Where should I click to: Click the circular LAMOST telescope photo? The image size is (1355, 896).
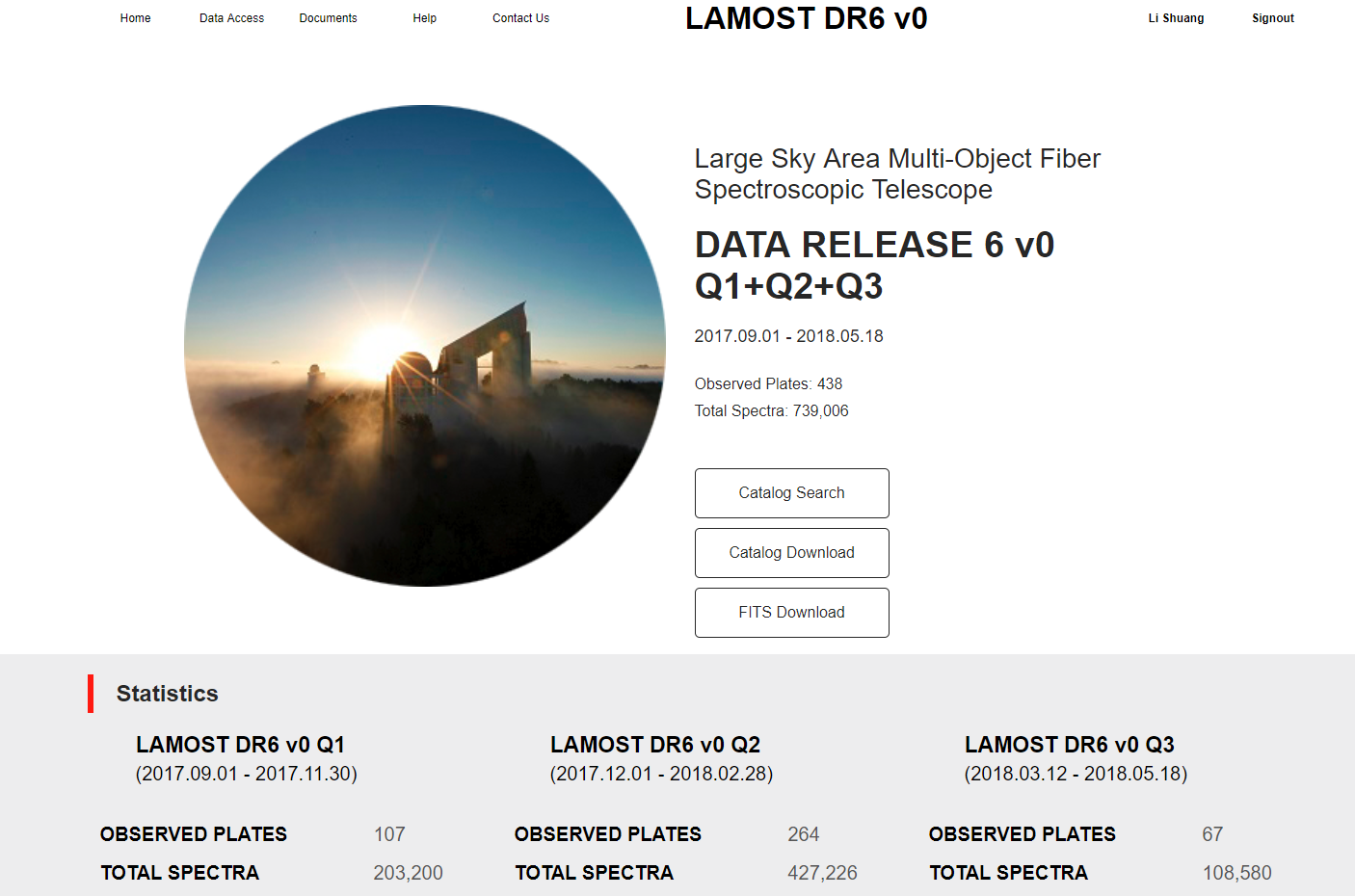coord(425,346)
